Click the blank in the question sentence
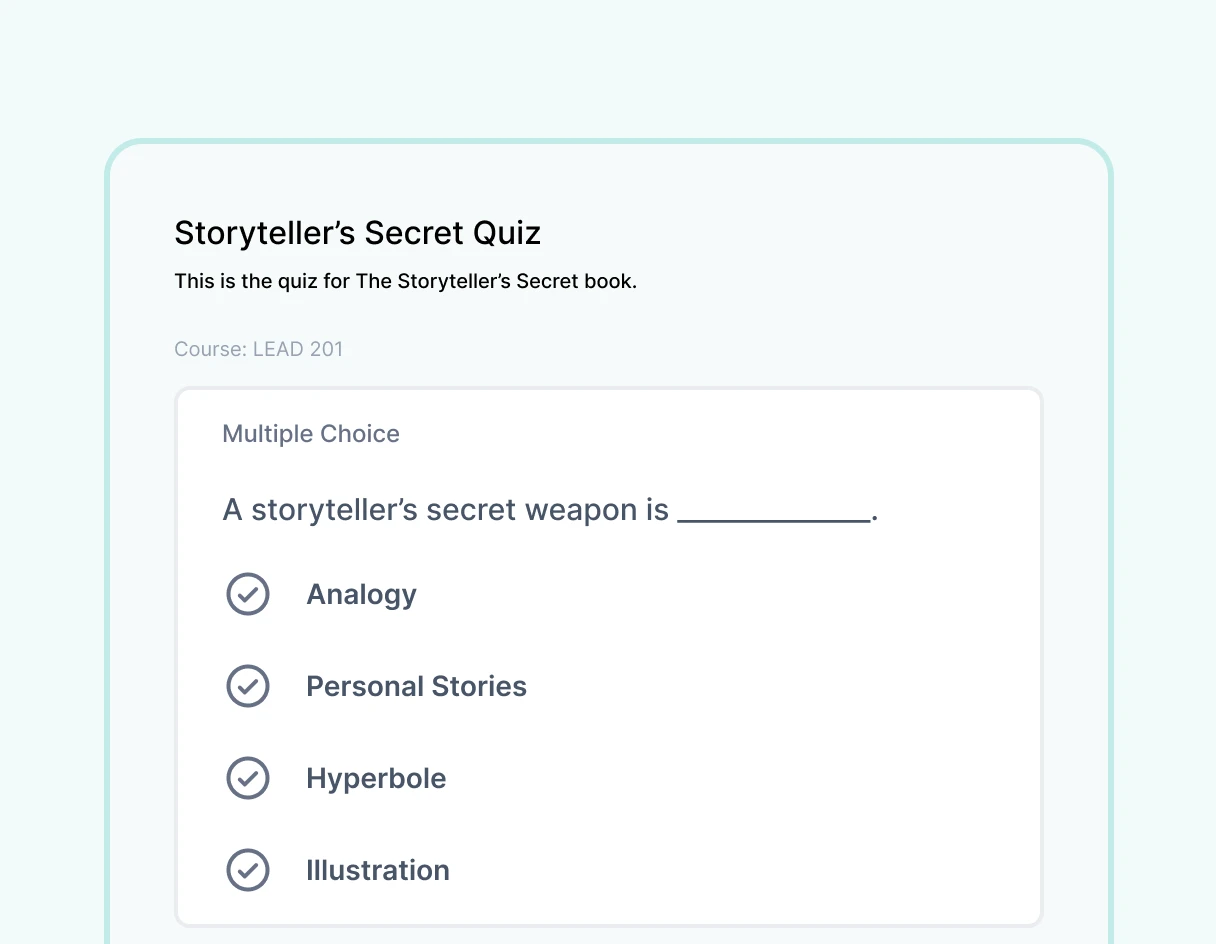Screen dimensions: 1216x944 (775, 510)
